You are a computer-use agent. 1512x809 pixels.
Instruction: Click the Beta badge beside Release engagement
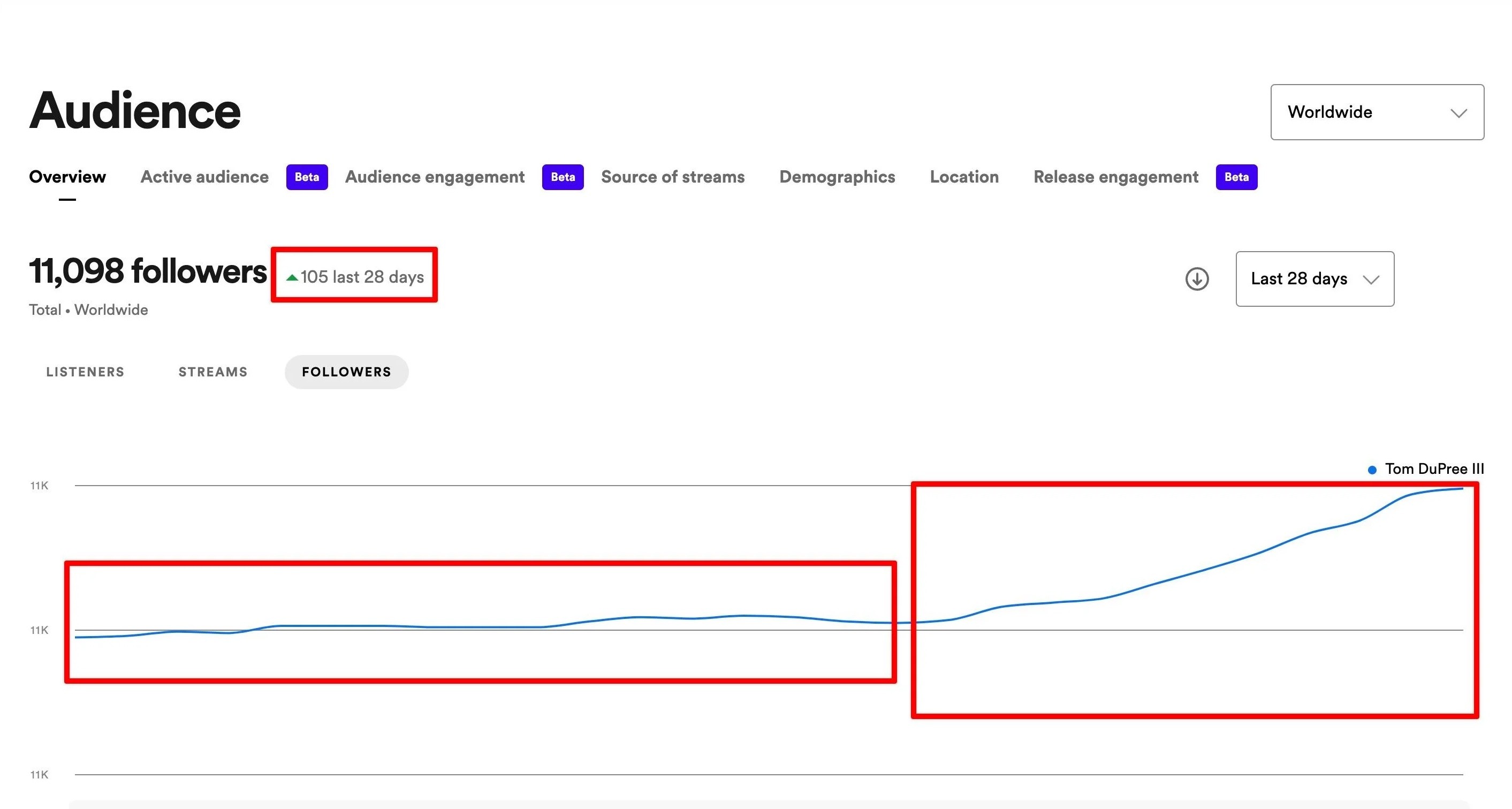pyautogui.click(x=1236, y=177)
